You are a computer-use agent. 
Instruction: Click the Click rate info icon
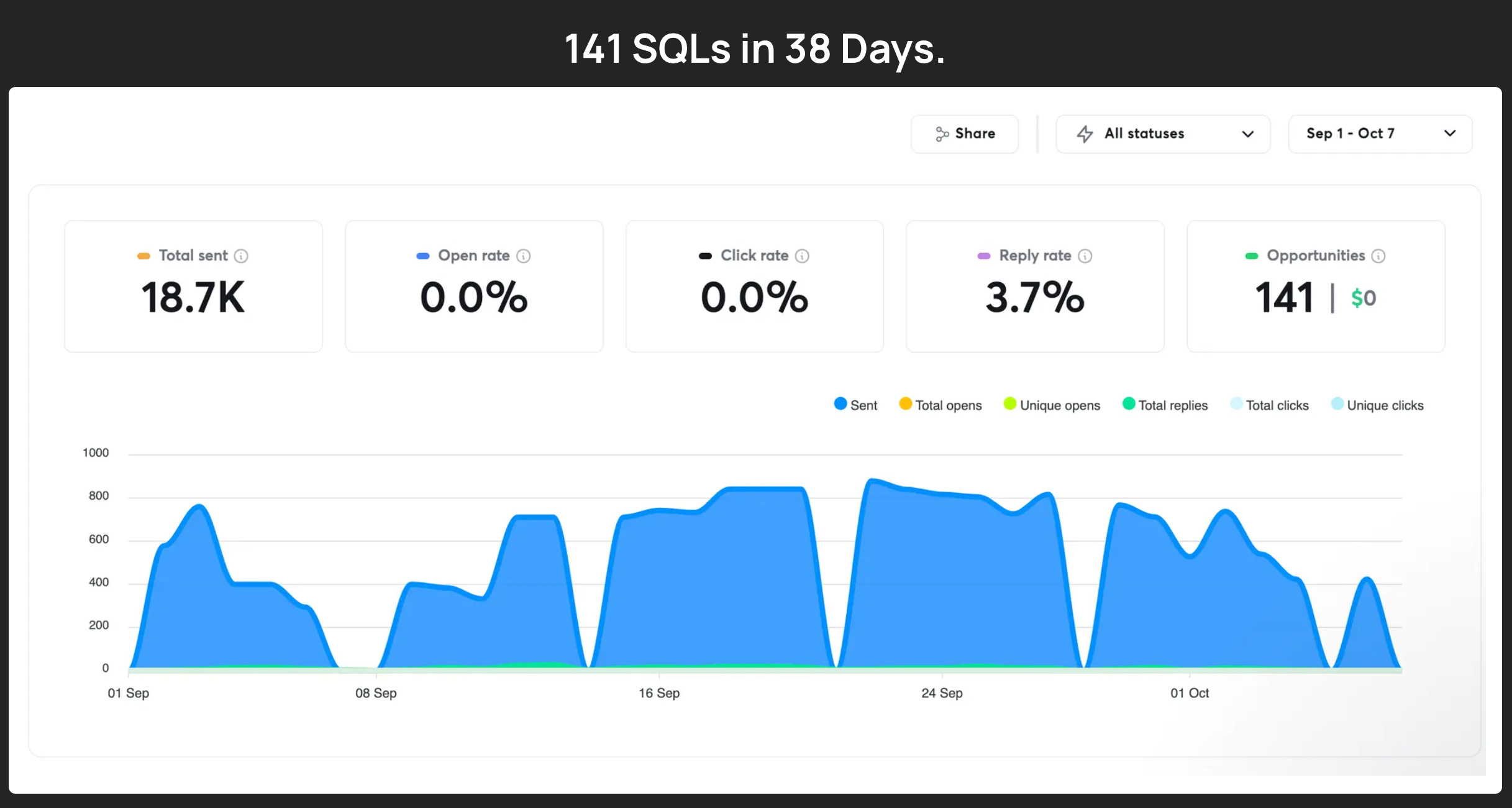click(x=802, y=256)
